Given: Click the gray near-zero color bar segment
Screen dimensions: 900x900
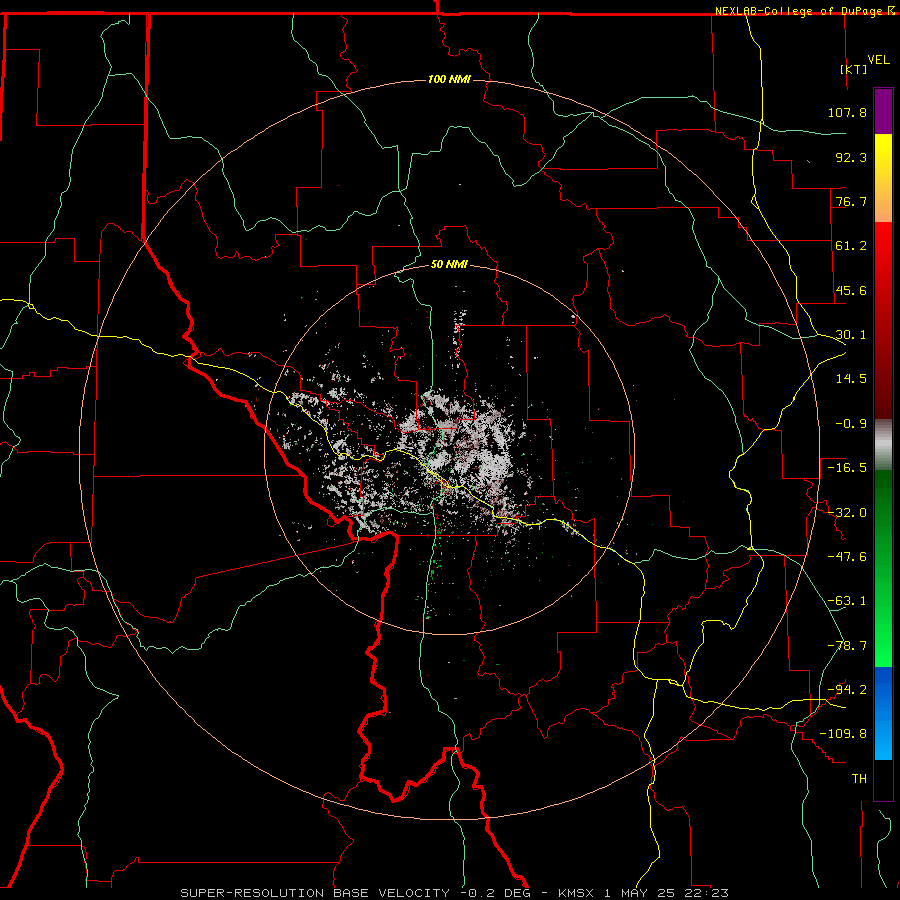Looking at the screenshot, I should point(883,445).
